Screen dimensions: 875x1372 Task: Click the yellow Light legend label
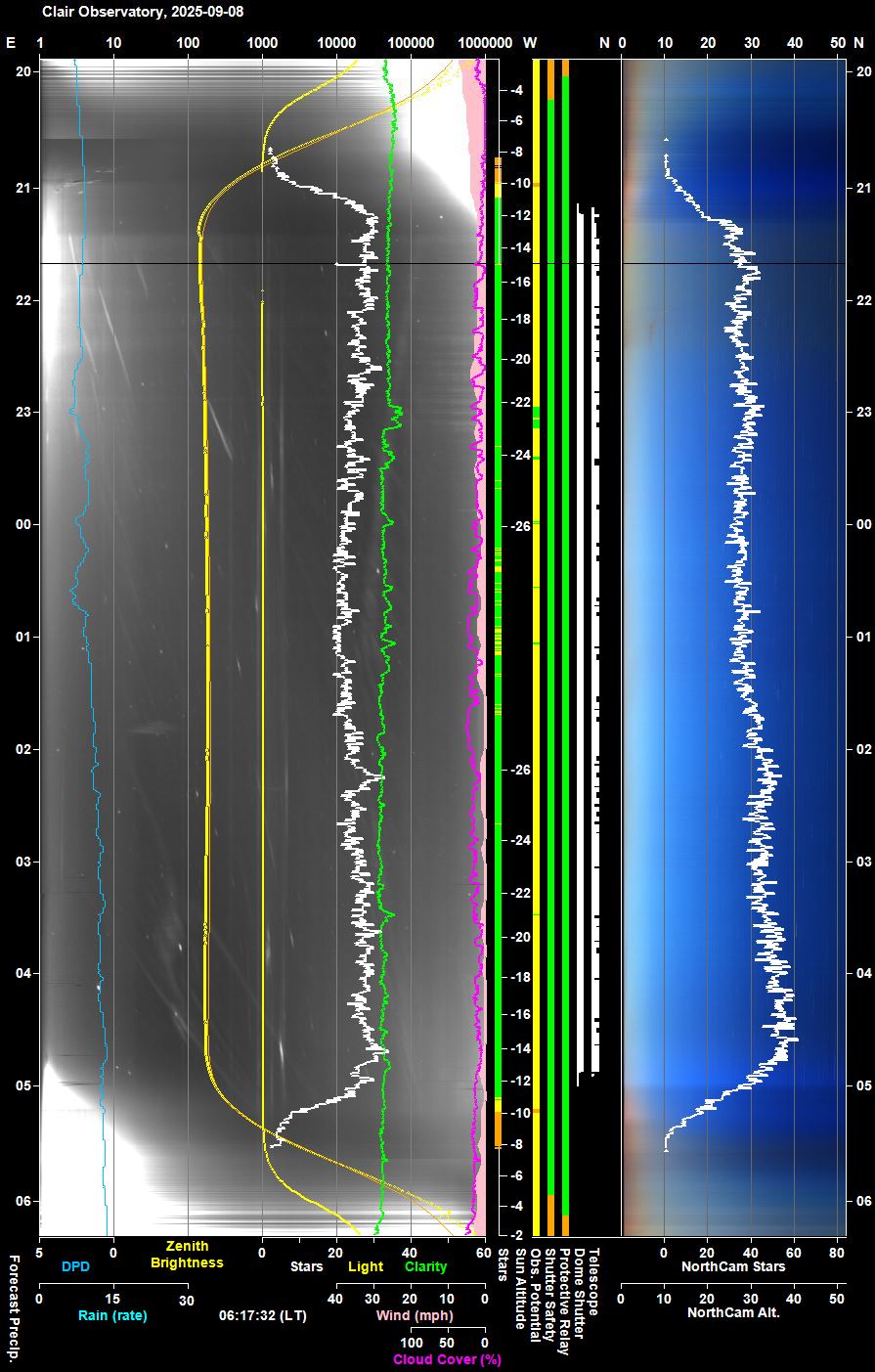[366, 1266]
